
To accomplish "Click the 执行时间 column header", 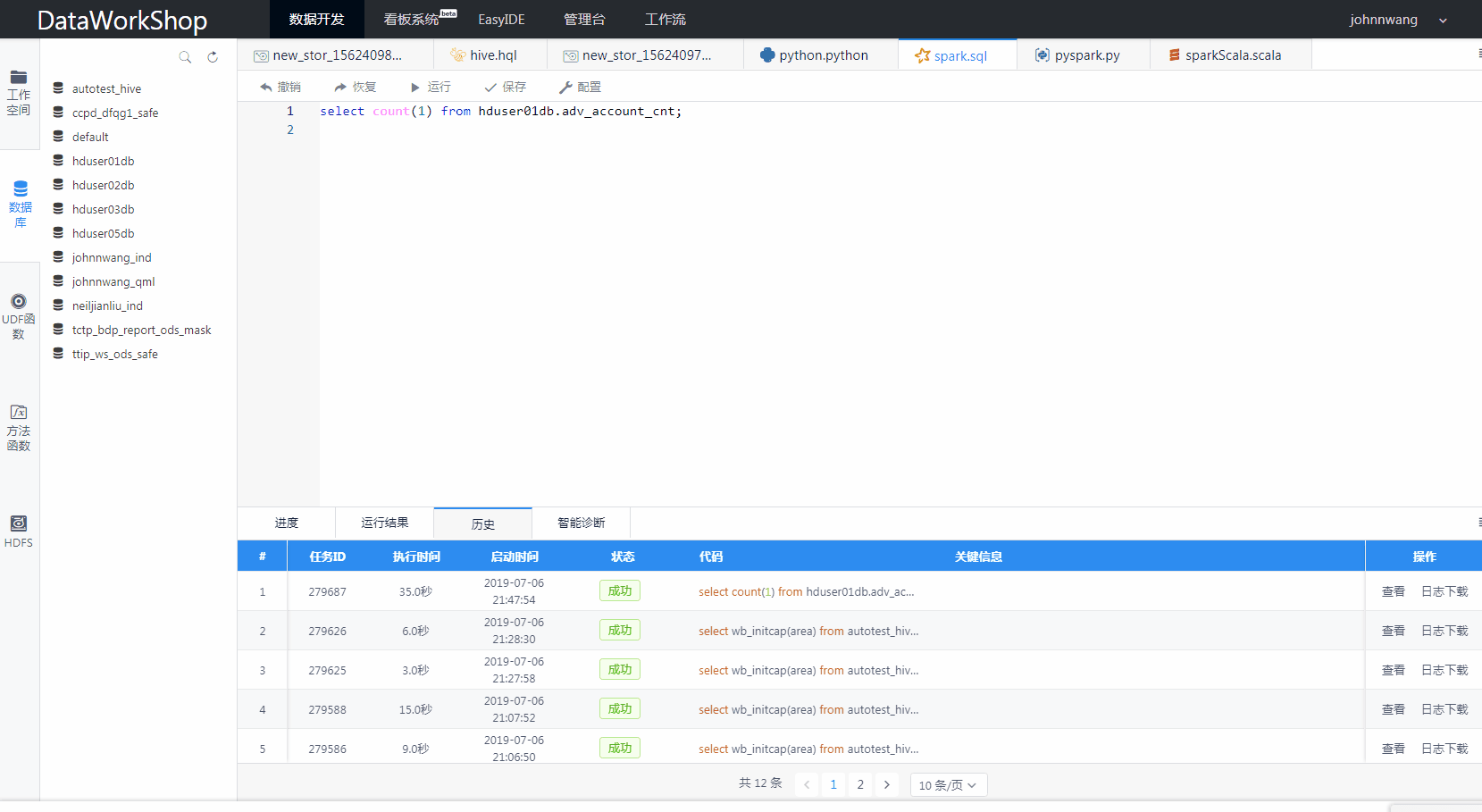I will click(416, 557).
